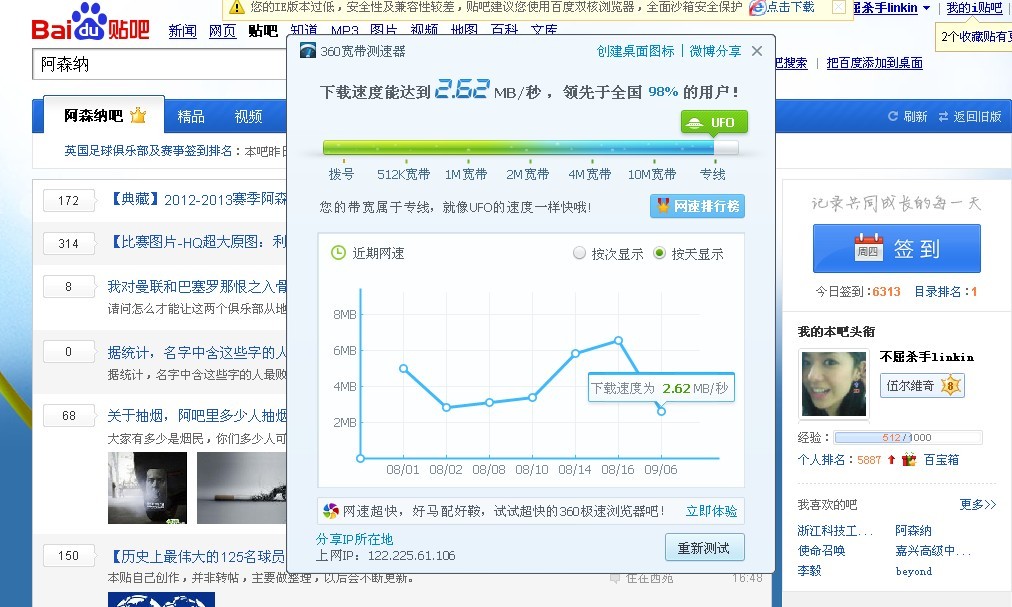
Task: Click Weibo share link
Action: 715,51
